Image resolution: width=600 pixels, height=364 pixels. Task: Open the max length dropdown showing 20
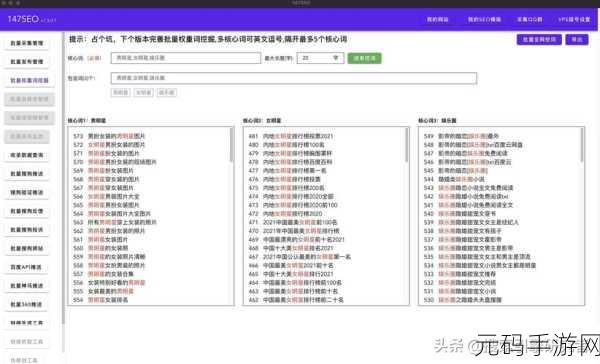[320, 58]
